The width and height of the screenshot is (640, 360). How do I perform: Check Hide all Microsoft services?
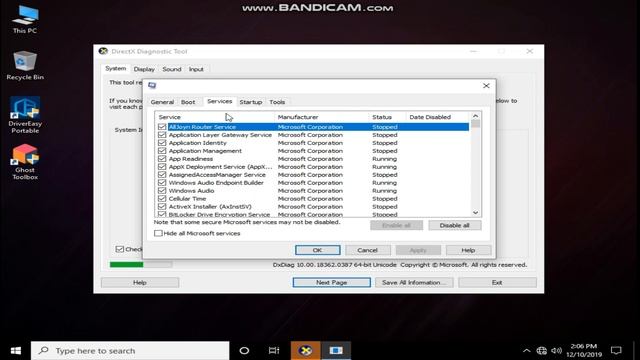[x=158, y=233]
